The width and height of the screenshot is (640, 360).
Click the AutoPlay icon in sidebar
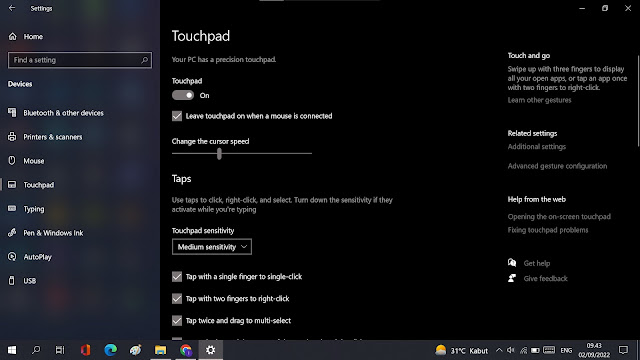coord(12,257)
